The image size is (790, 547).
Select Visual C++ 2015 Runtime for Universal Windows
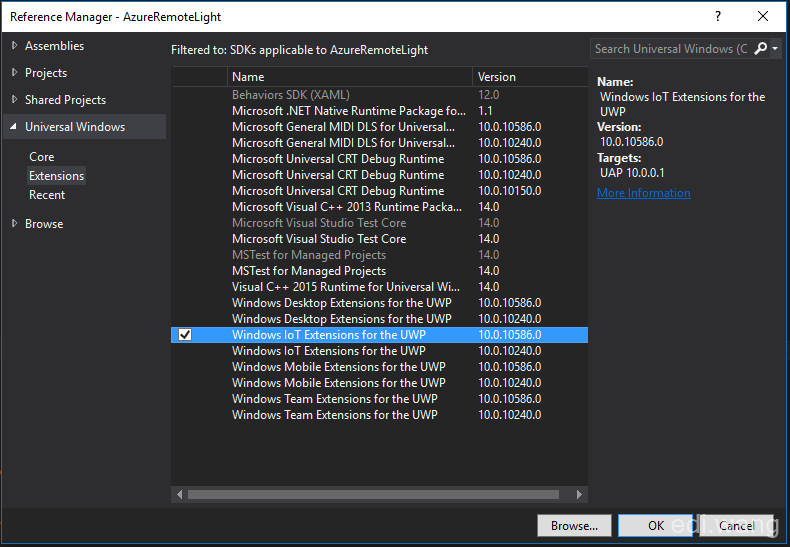(379, 287)
